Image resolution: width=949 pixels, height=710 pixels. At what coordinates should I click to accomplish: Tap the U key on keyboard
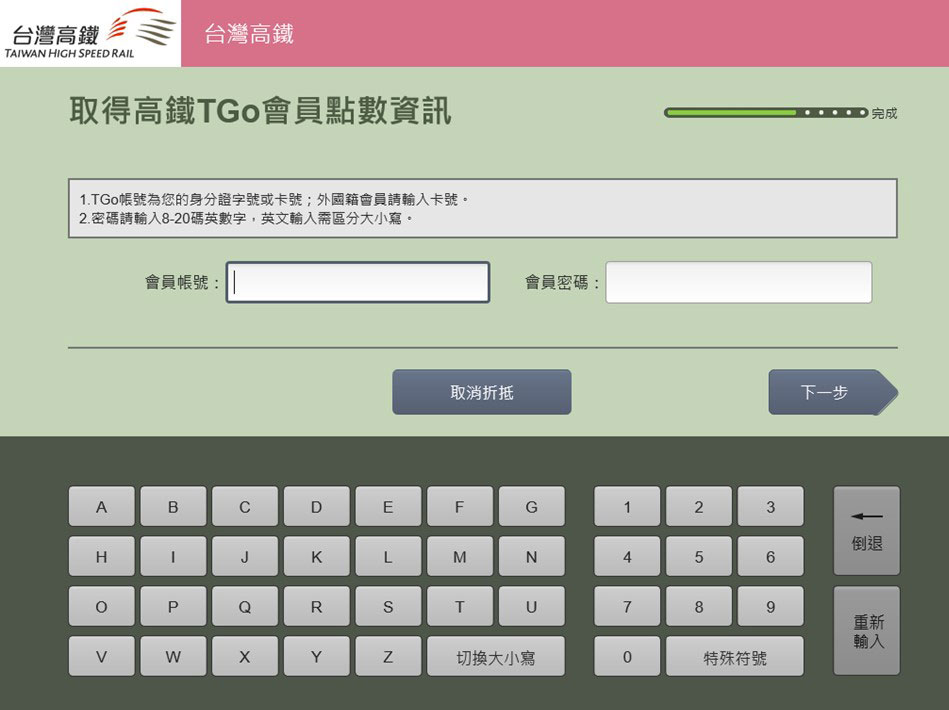coord(531,606)
